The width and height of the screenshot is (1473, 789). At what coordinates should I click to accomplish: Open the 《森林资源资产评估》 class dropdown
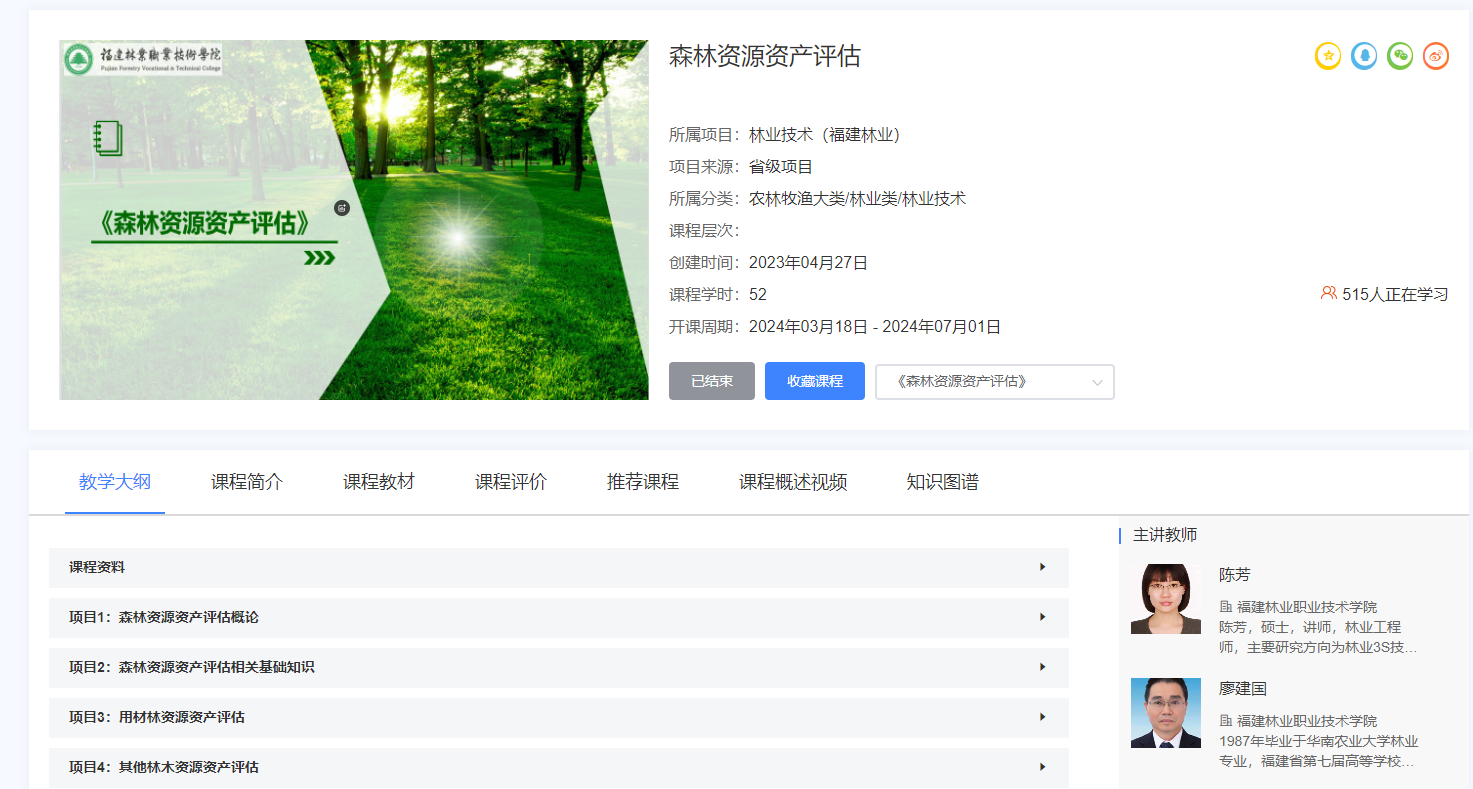pos(995,382)
